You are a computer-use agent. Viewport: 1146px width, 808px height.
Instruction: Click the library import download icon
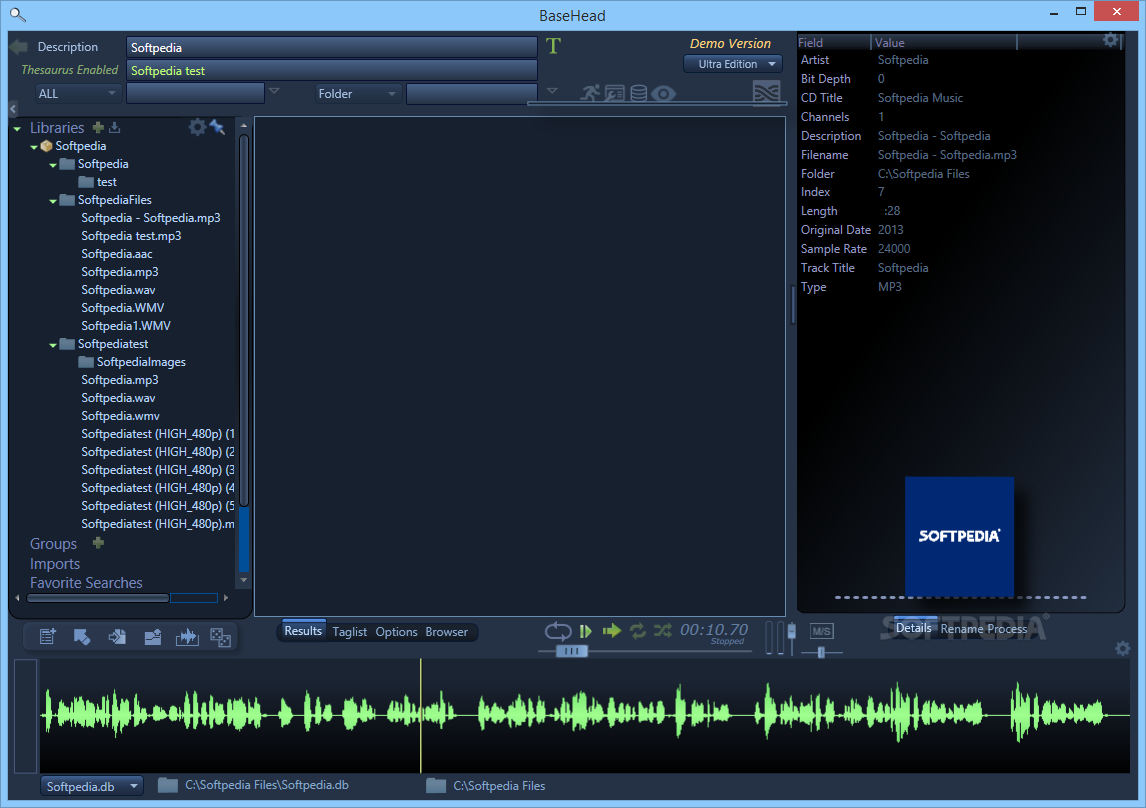pyautogui.click(x=115, y=127)
